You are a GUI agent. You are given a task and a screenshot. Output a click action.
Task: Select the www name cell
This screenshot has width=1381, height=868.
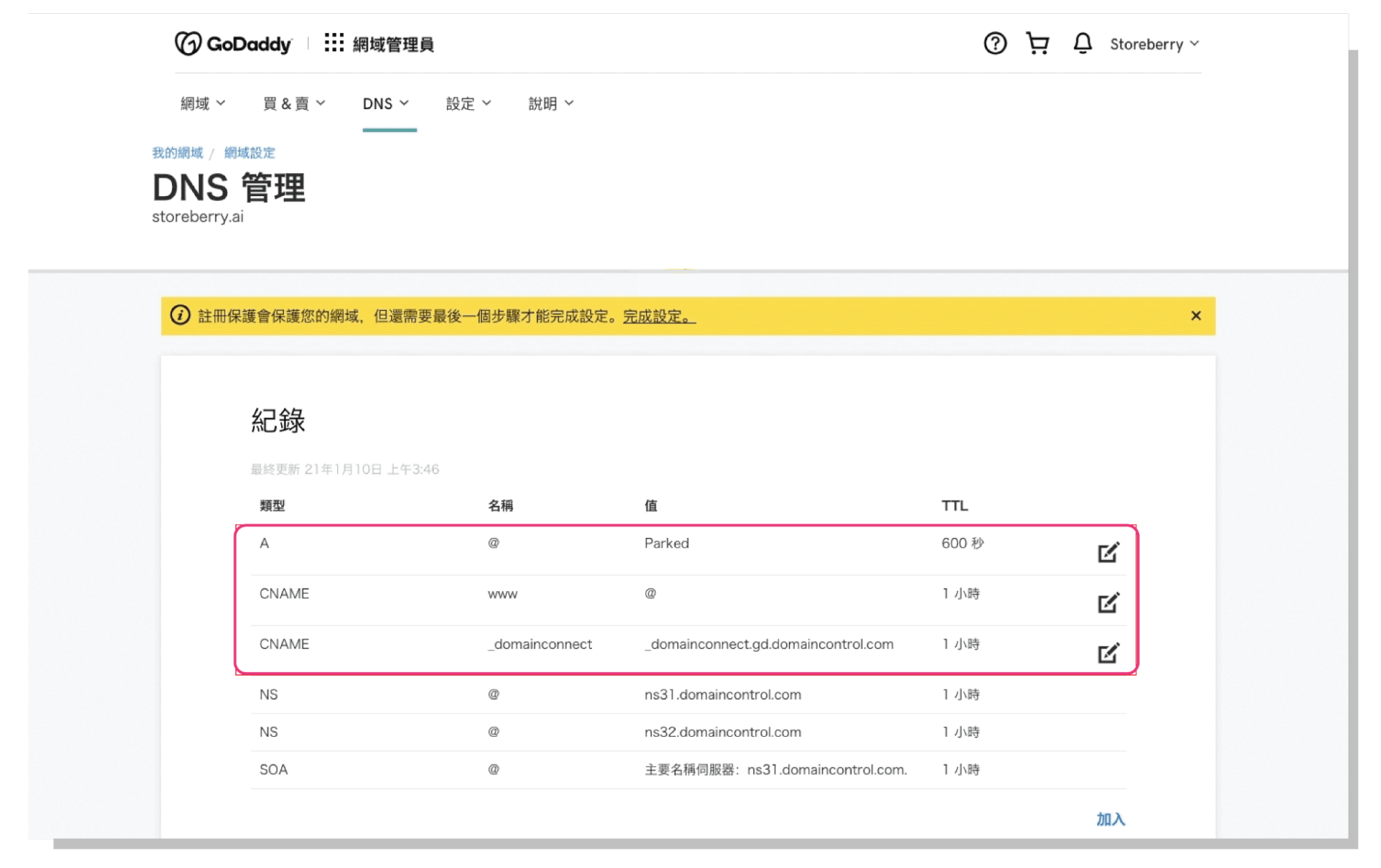click(x=502, y=594)
